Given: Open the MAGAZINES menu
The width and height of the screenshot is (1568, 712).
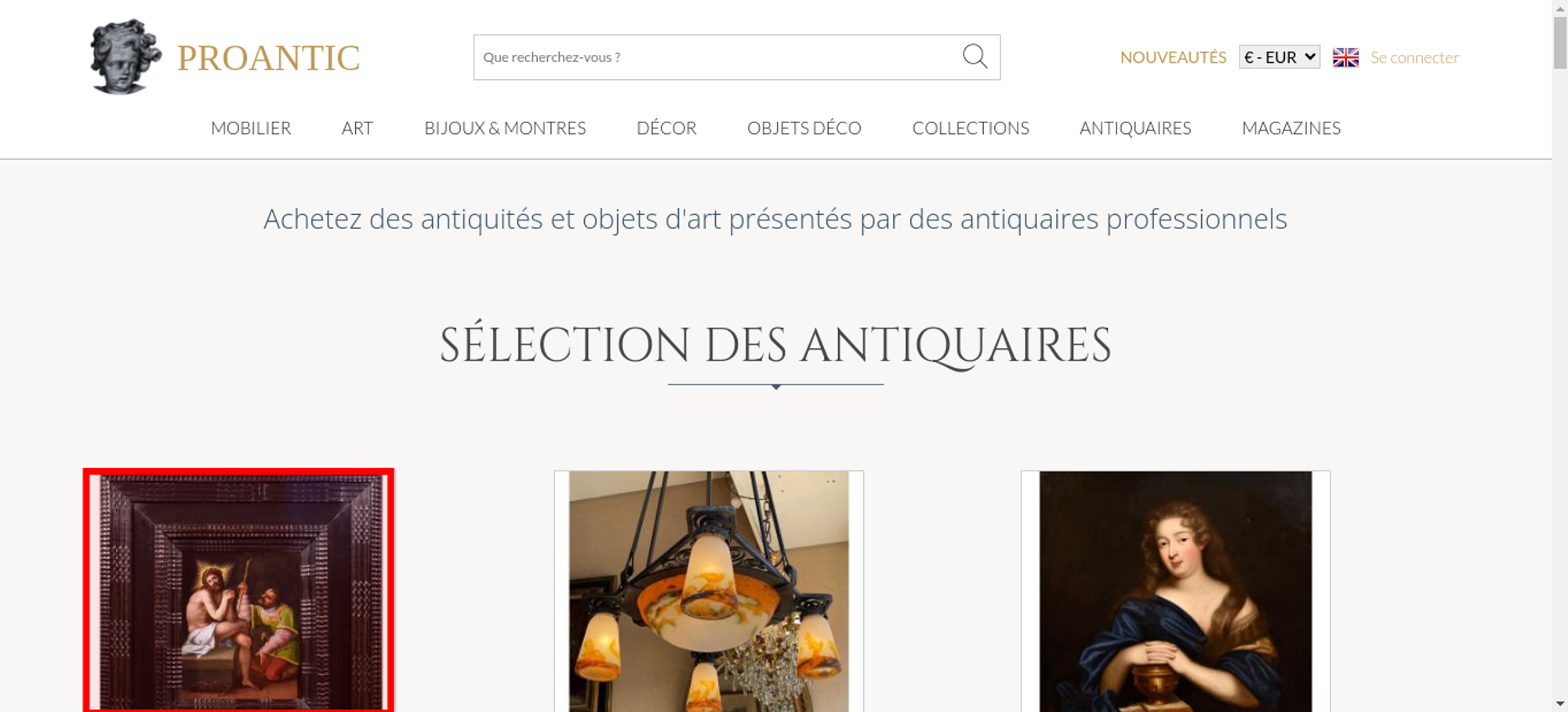Looking at the screenshot, I should click(x=1291, y=128).
